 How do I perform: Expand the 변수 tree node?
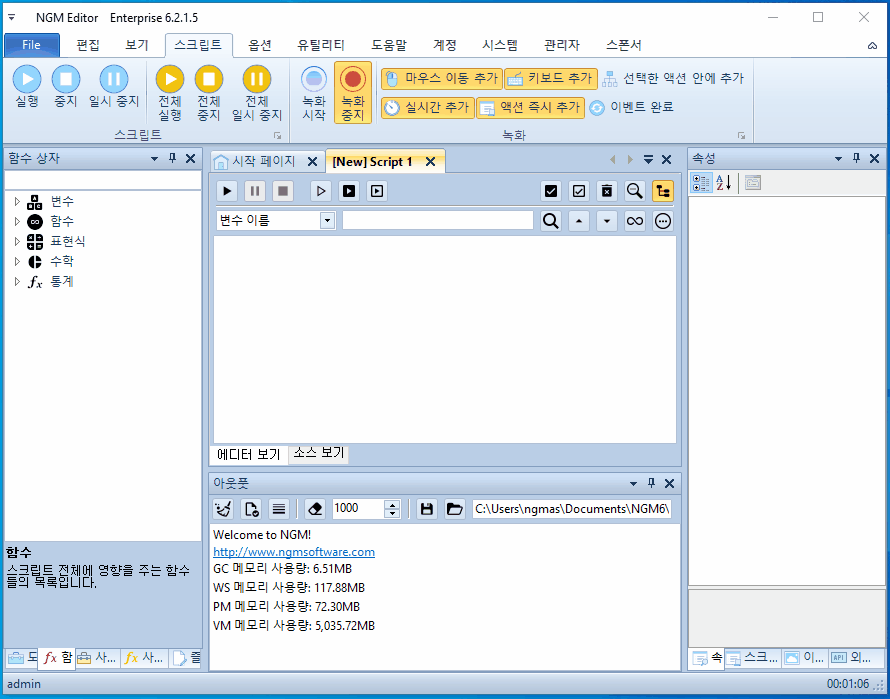[x=17, y=201]
